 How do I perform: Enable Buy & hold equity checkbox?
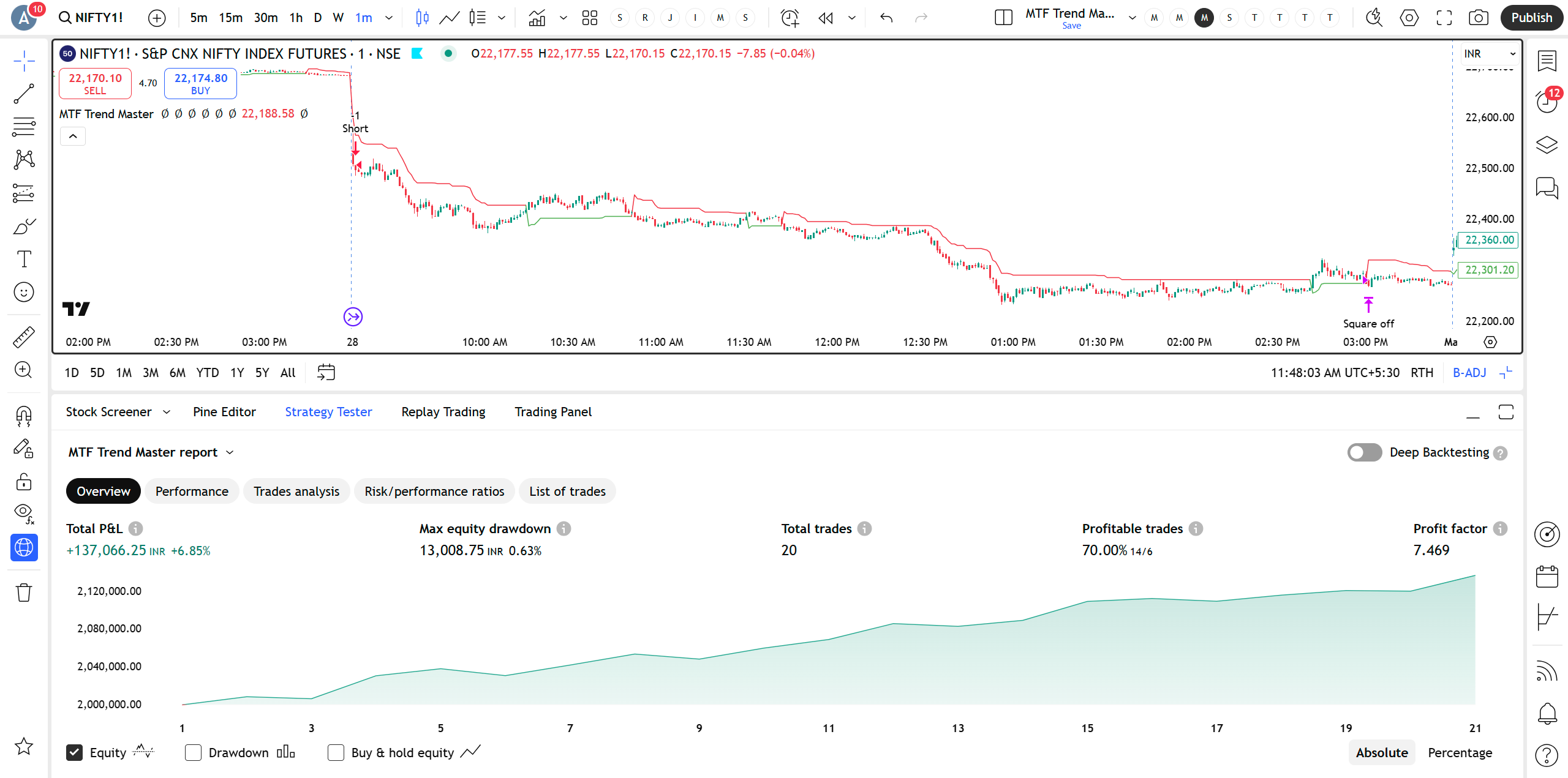click(336, 753)
